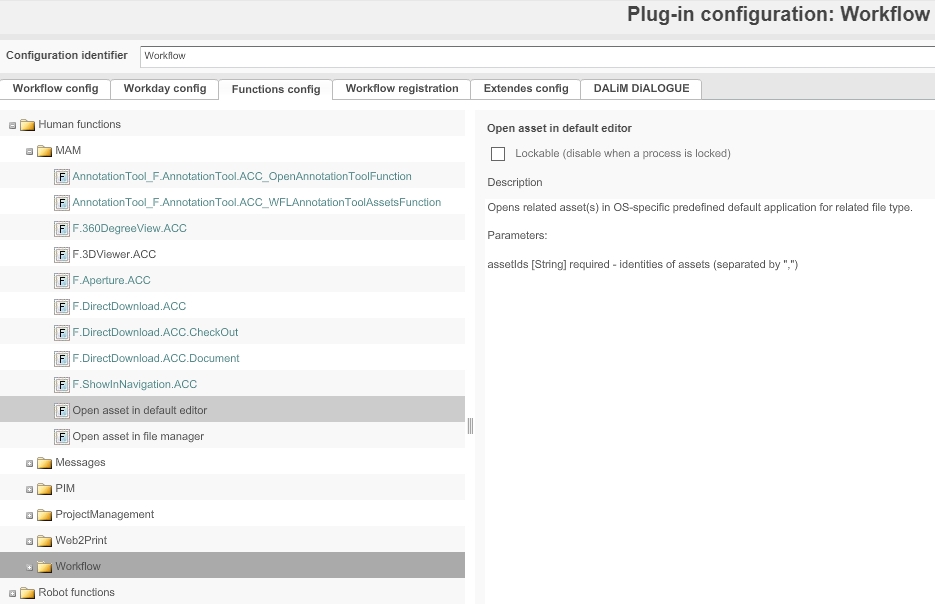
Task: Click the F icon beside F.ShowInNavigation.ACC
Action: coord(62,384)
